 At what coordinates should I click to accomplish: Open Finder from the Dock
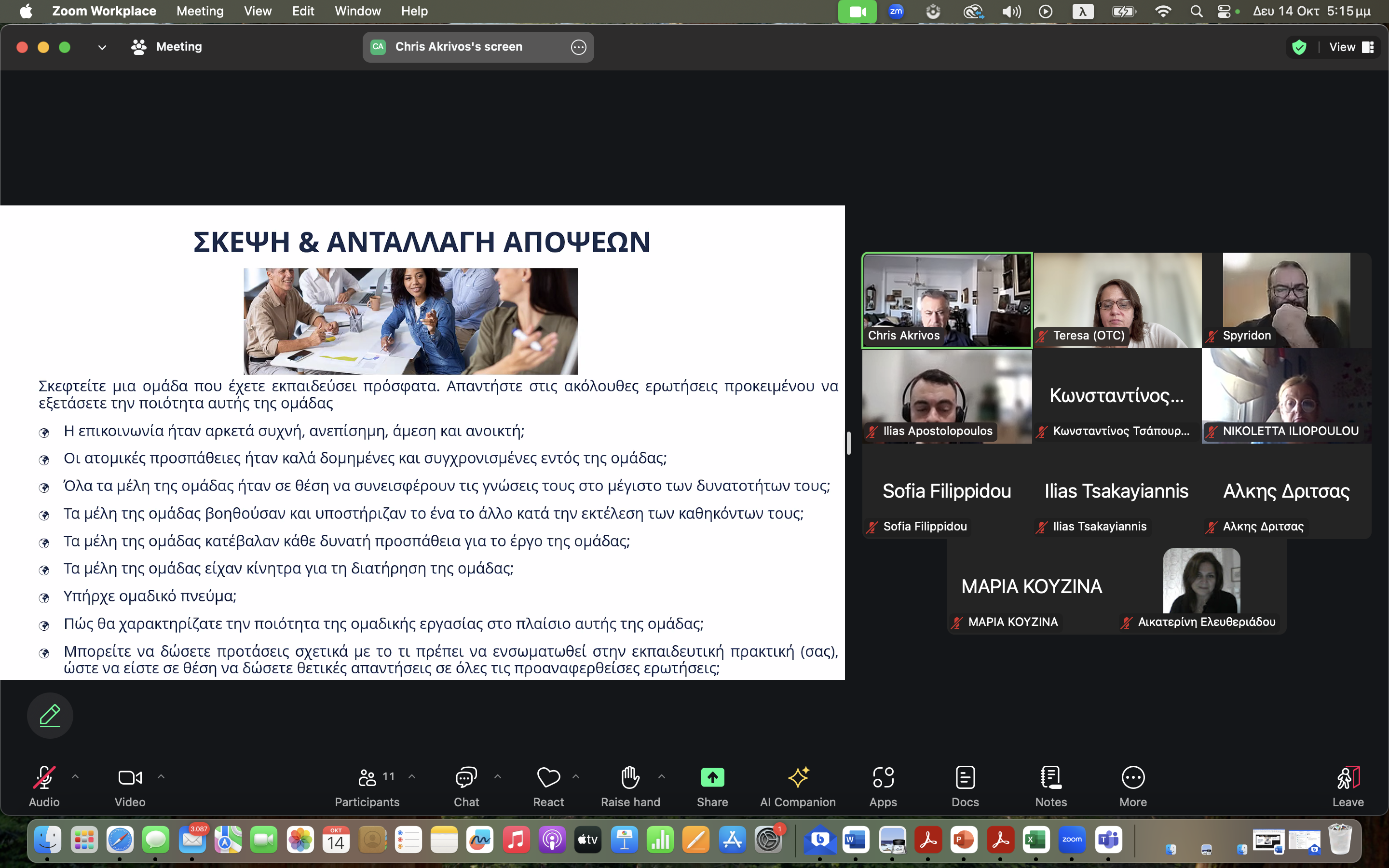click(48, 841)
